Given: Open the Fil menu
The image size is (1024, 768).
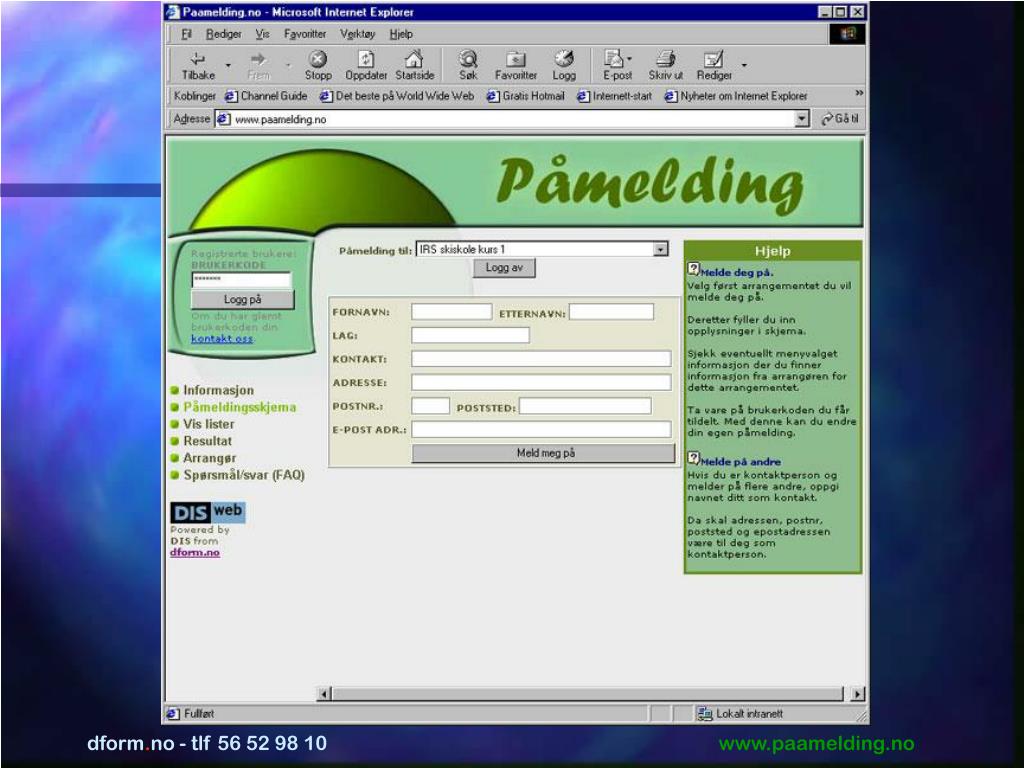Looking at the screenshot, I should point(187,34).
